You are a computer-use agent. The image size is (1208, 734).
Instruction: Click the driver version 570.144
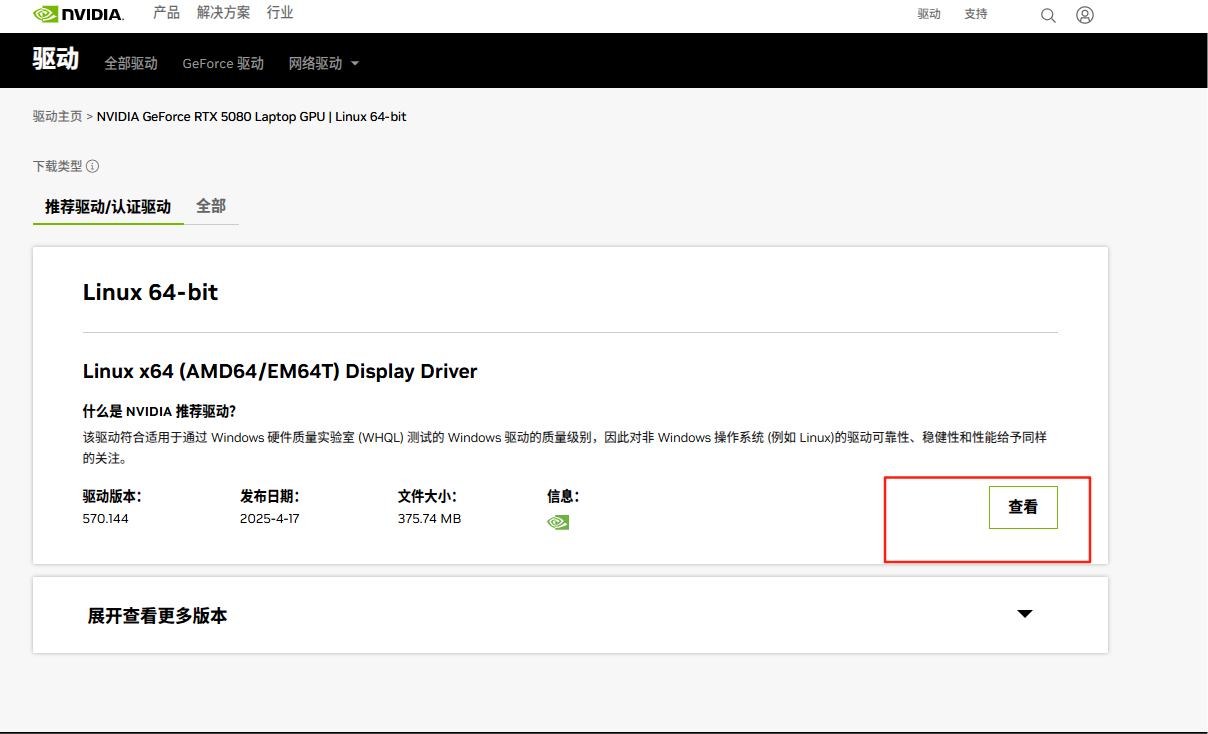point(106,519)
